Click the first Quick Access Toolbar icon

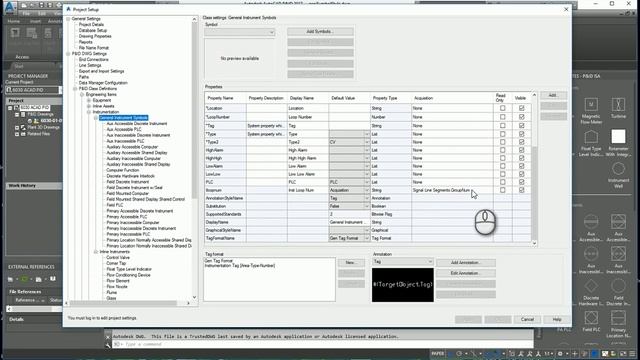[x=24, y=5]
